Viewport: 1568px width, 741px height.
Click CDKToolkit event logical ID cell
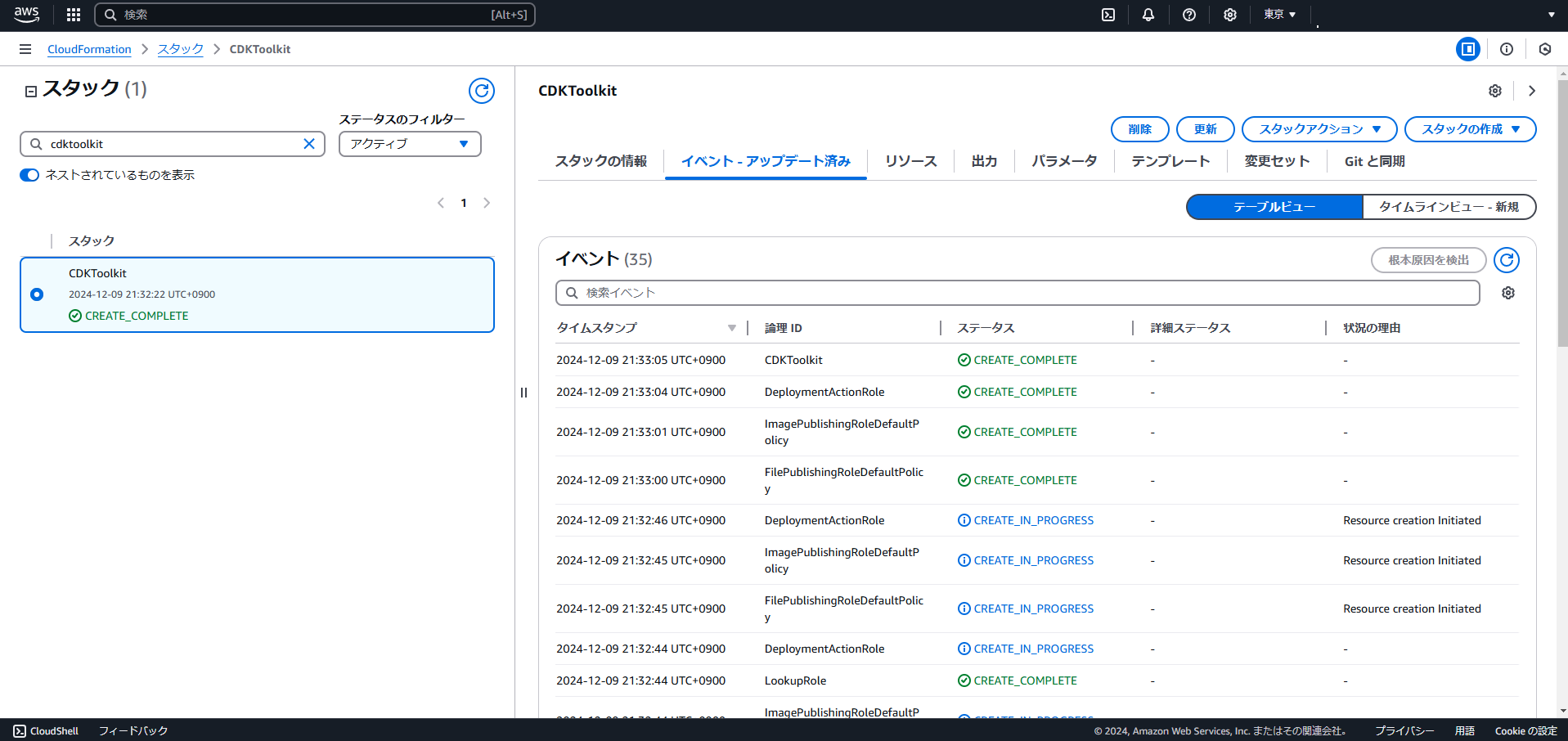(793, 360)
